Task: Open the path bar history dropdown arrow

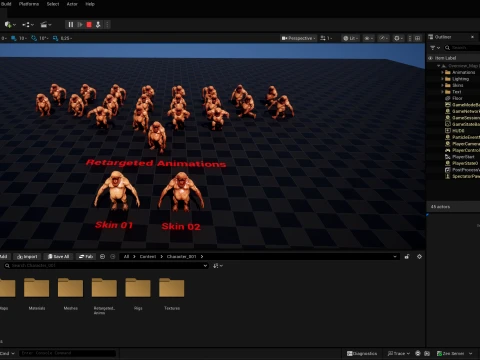Action: click(x=395, y=257)
